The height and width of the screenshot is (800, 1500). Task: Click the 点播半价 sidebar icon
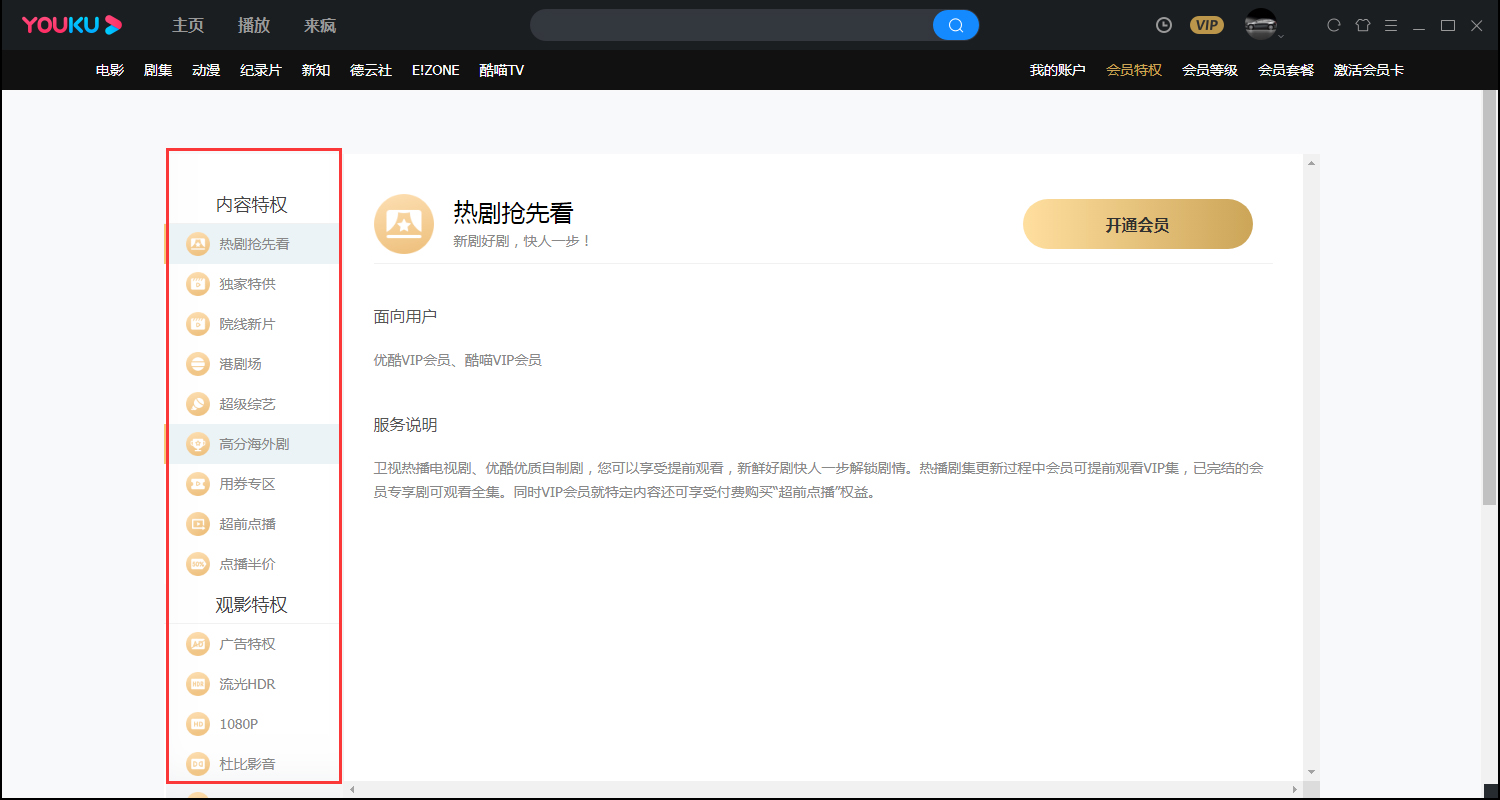pyautogui.click(x=197, y=563)
